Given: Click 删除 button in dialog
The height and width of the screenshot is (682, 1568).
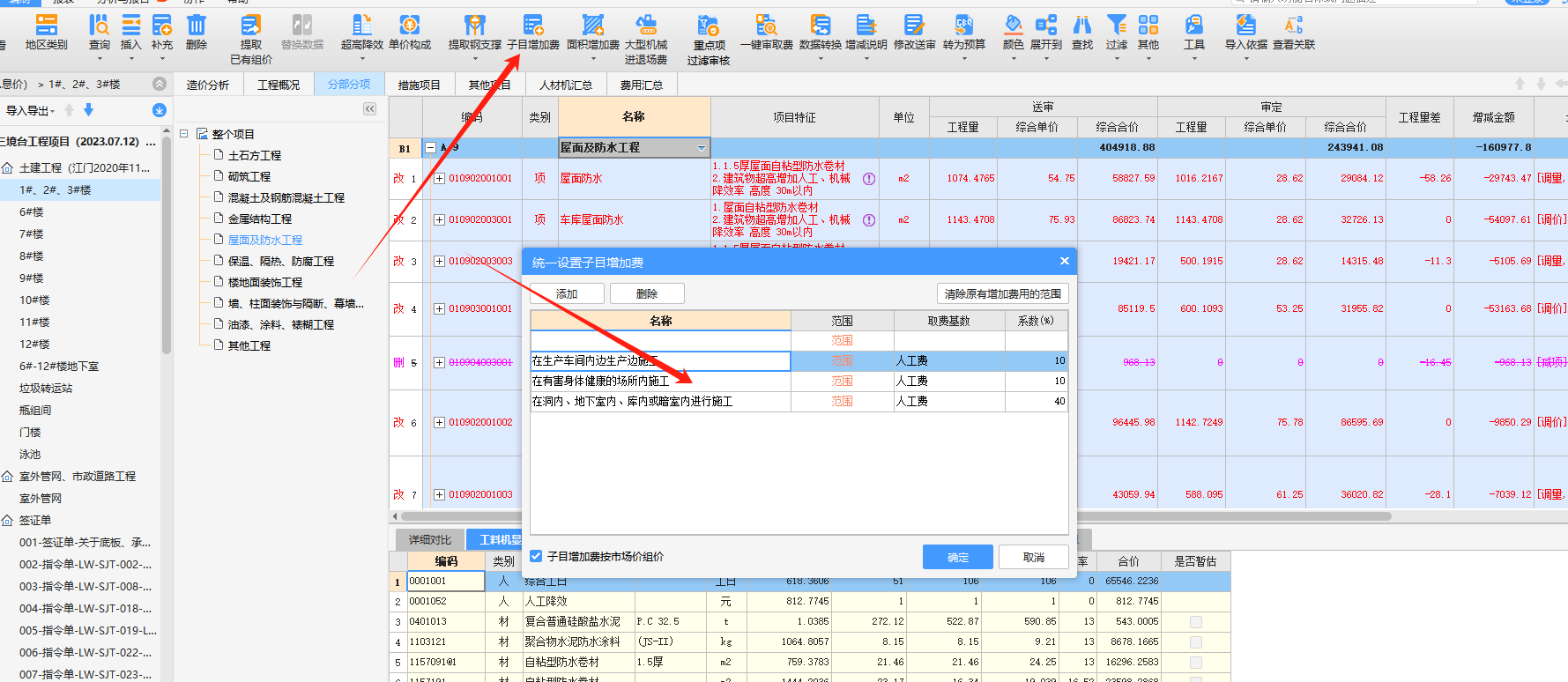Looking at the screenshot, I should pyautogui.click(x=647, y=293).
